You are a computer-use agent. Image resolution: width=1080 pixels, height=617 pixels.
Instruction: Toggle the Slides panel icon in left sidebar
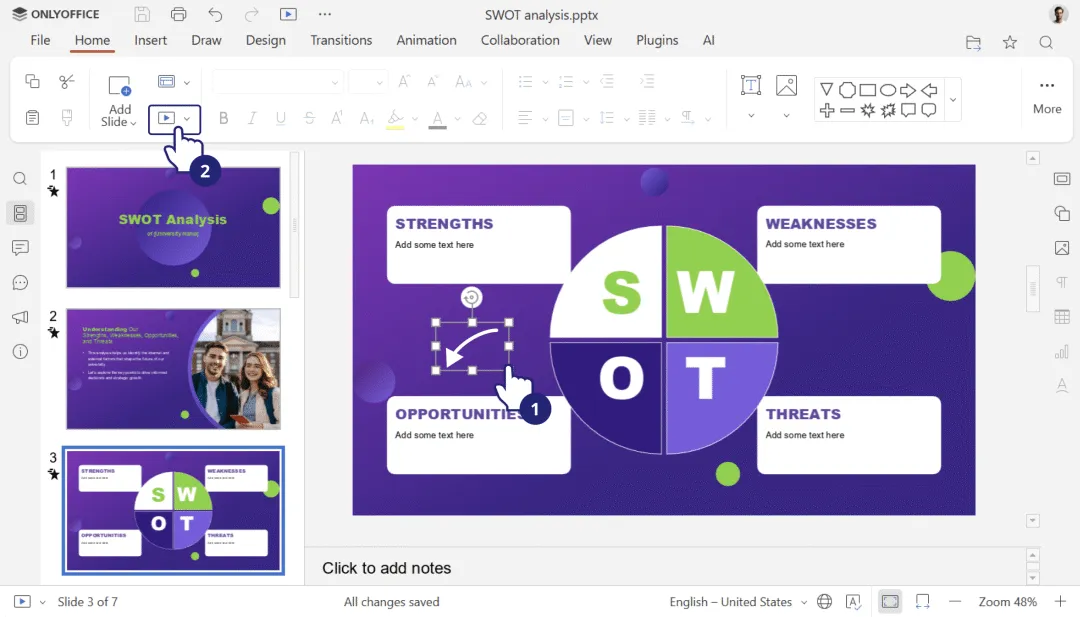(x=20, y=213)
